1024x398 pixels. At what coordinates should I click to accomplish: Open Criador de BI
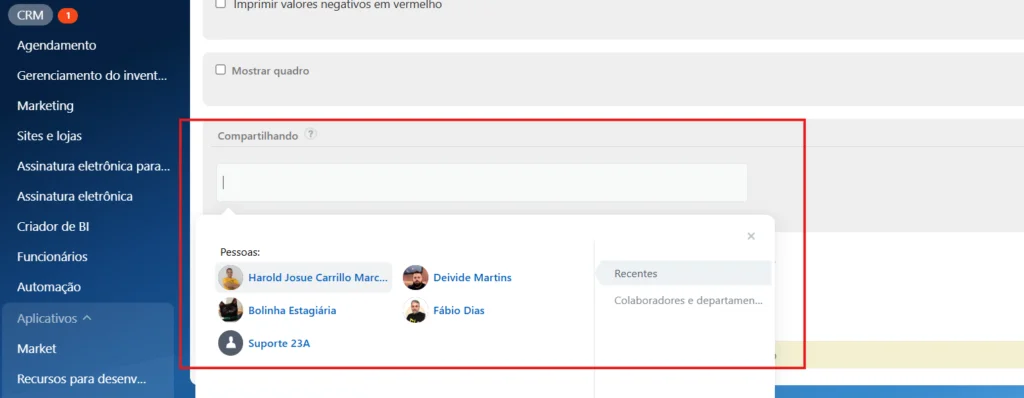tap(53, 227)
